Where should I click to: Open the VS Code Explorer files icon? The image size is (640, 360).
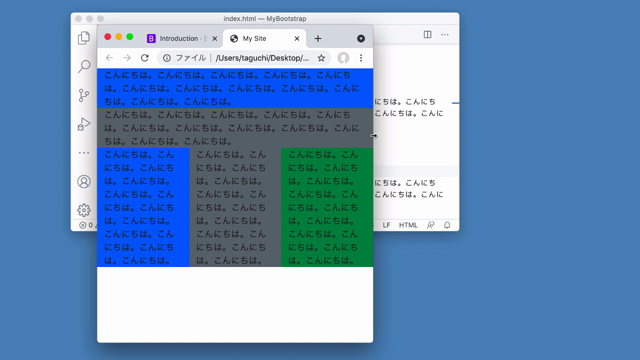[x=84, y=38]
